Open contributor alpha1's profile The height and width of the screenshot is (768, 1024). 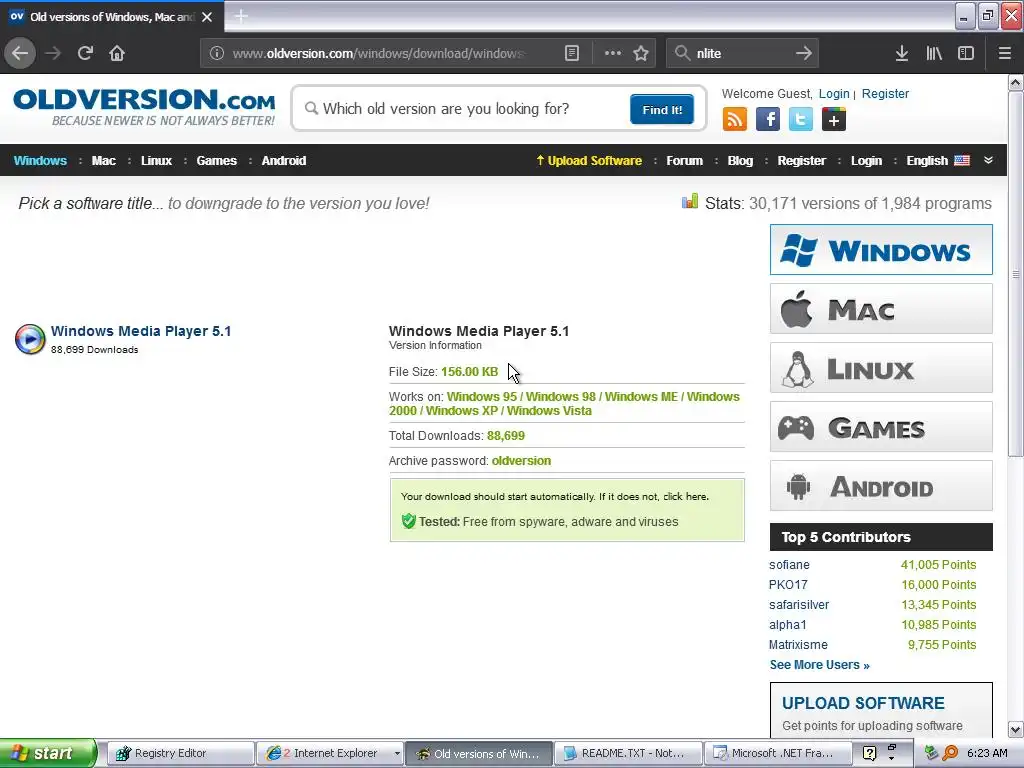[x=788, y=625]
